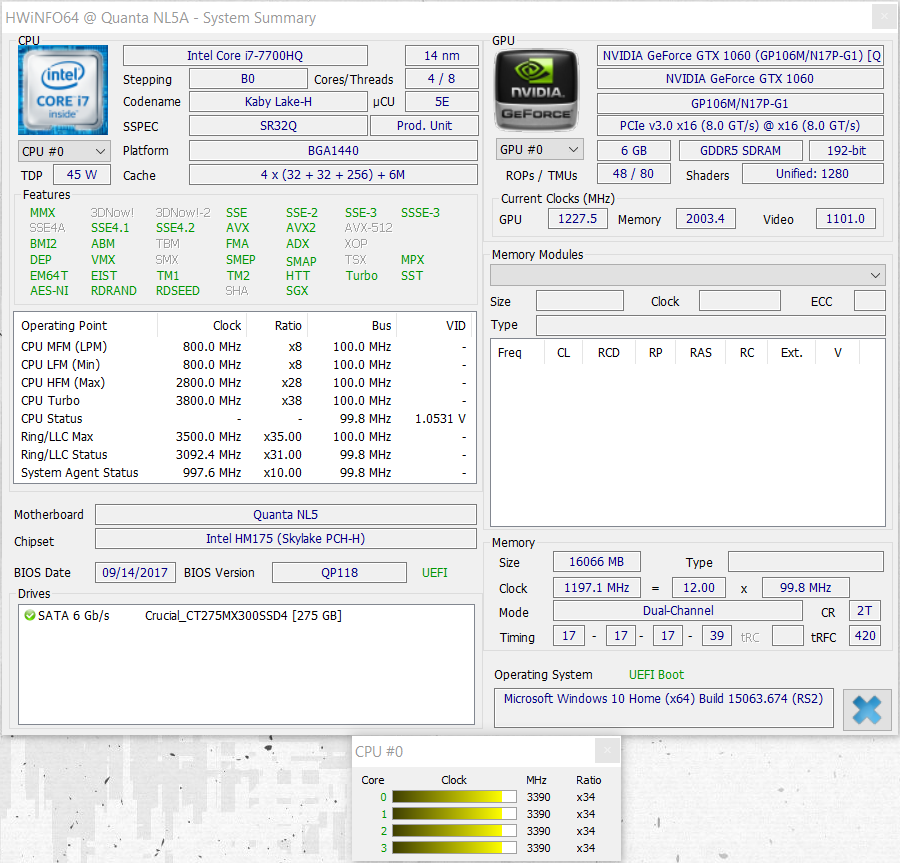Viewport: 900px width, 863px height.
Task: Click the Kaby Lake-H codename field
Action: click(x=278, y=102)
